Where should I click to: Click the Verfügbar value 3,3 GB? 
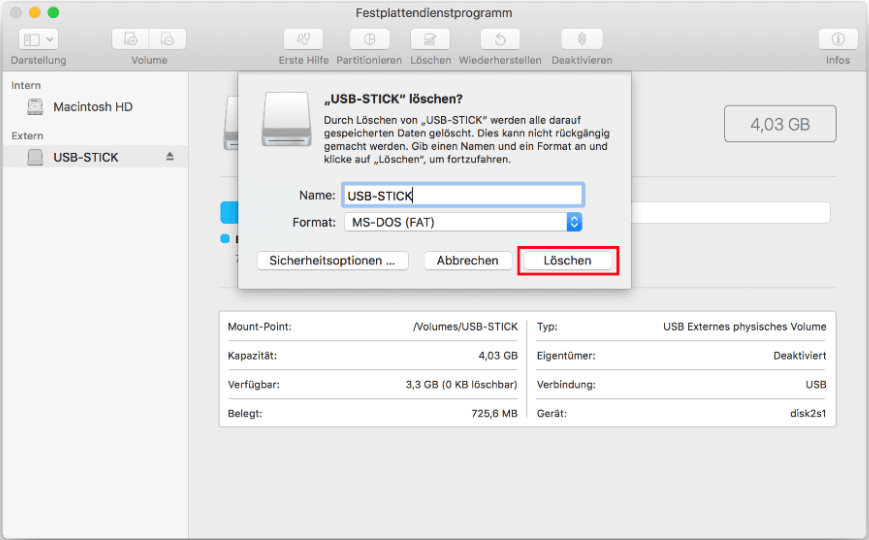point(461,385)
